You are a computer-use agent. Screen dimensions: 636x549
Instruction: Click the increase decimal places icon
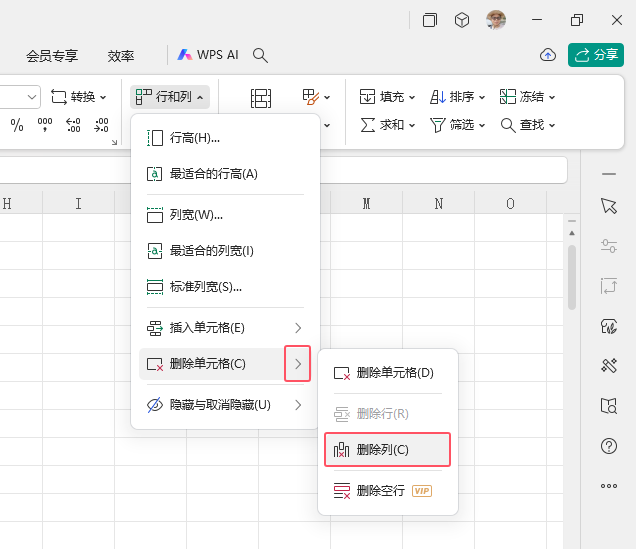(x=73, y=124)
